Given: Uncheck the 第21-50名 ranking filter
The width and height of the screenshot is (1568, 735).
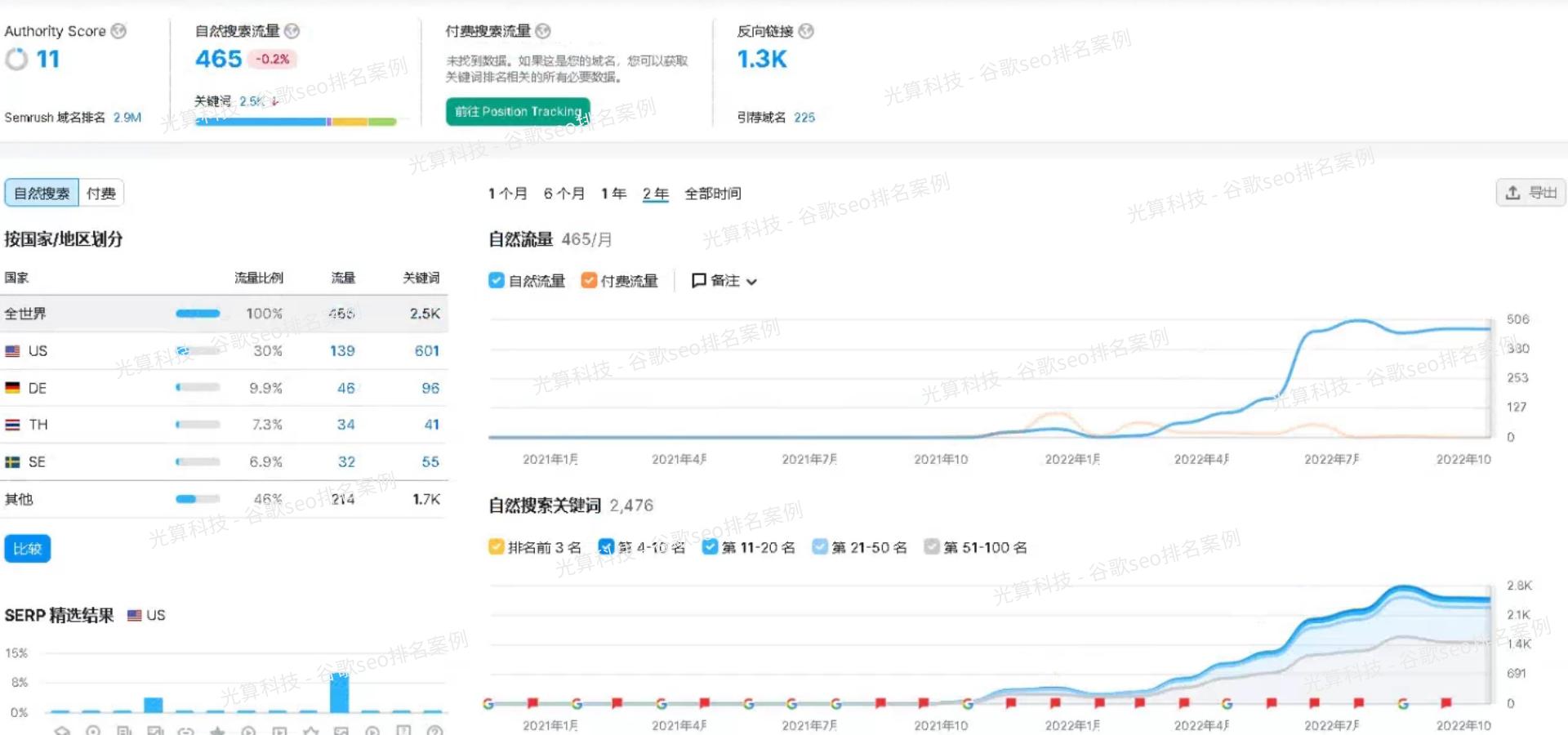Looking at the screenshot, I should (x=819, y=547).
